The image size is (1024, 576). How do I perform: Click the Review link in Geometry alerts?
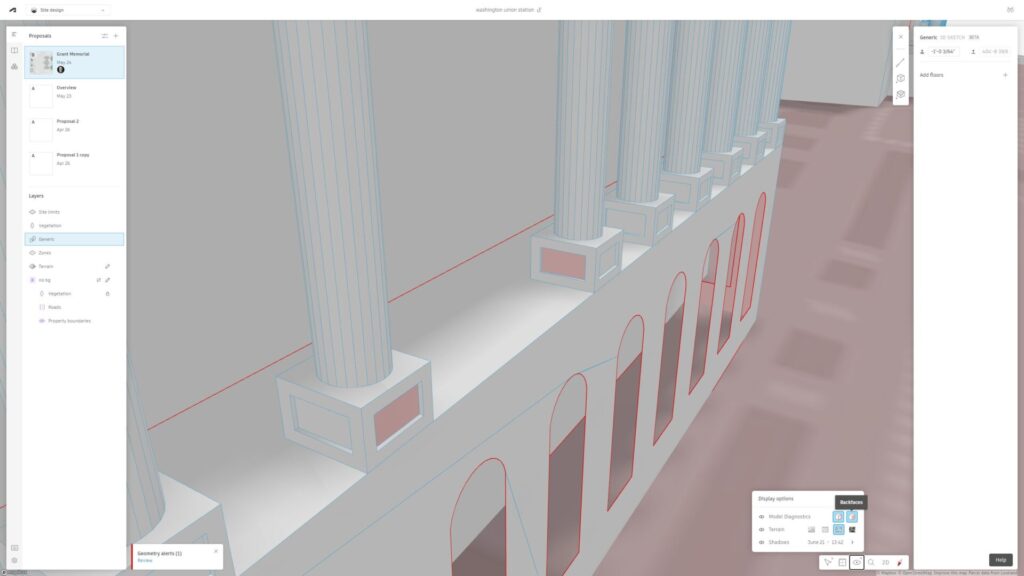144,561
